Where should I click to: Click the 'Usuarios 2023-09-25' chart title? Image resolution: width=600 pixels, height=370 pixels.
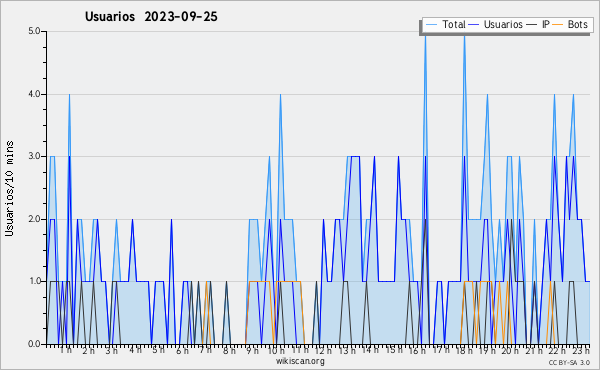point(151,17)
